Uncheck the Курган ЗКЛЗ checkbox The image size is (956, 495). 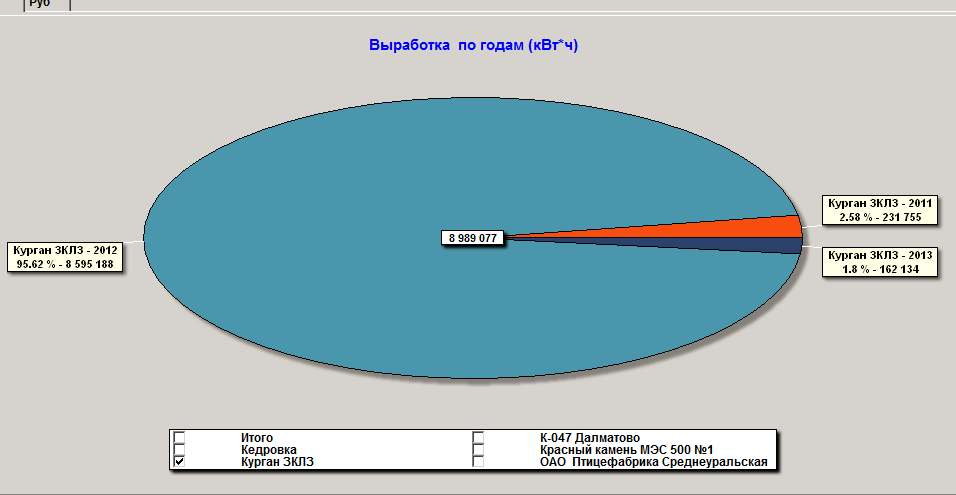180,462
